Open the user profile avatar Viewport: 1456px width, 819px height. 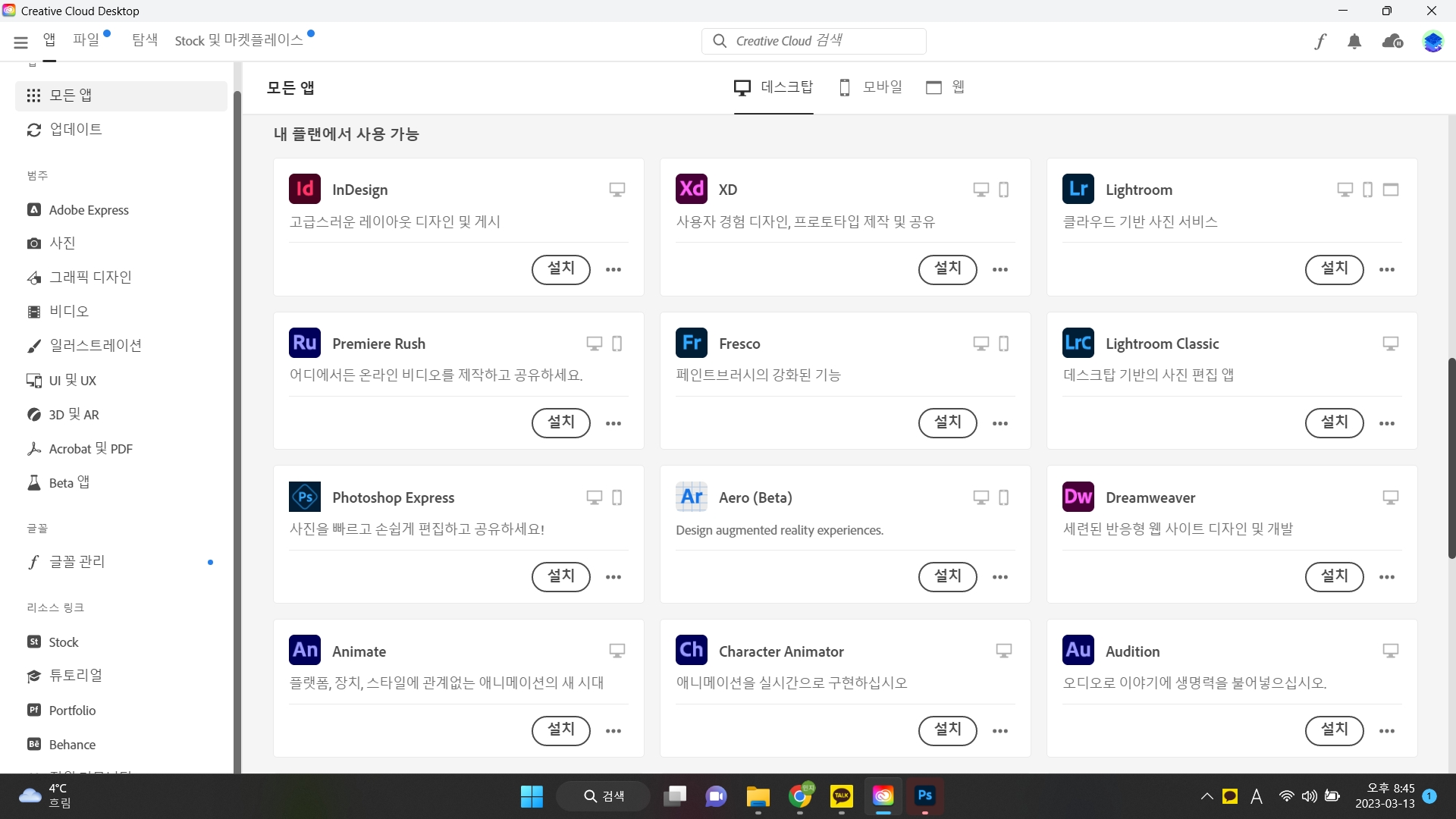click(x=1432, y=42)
